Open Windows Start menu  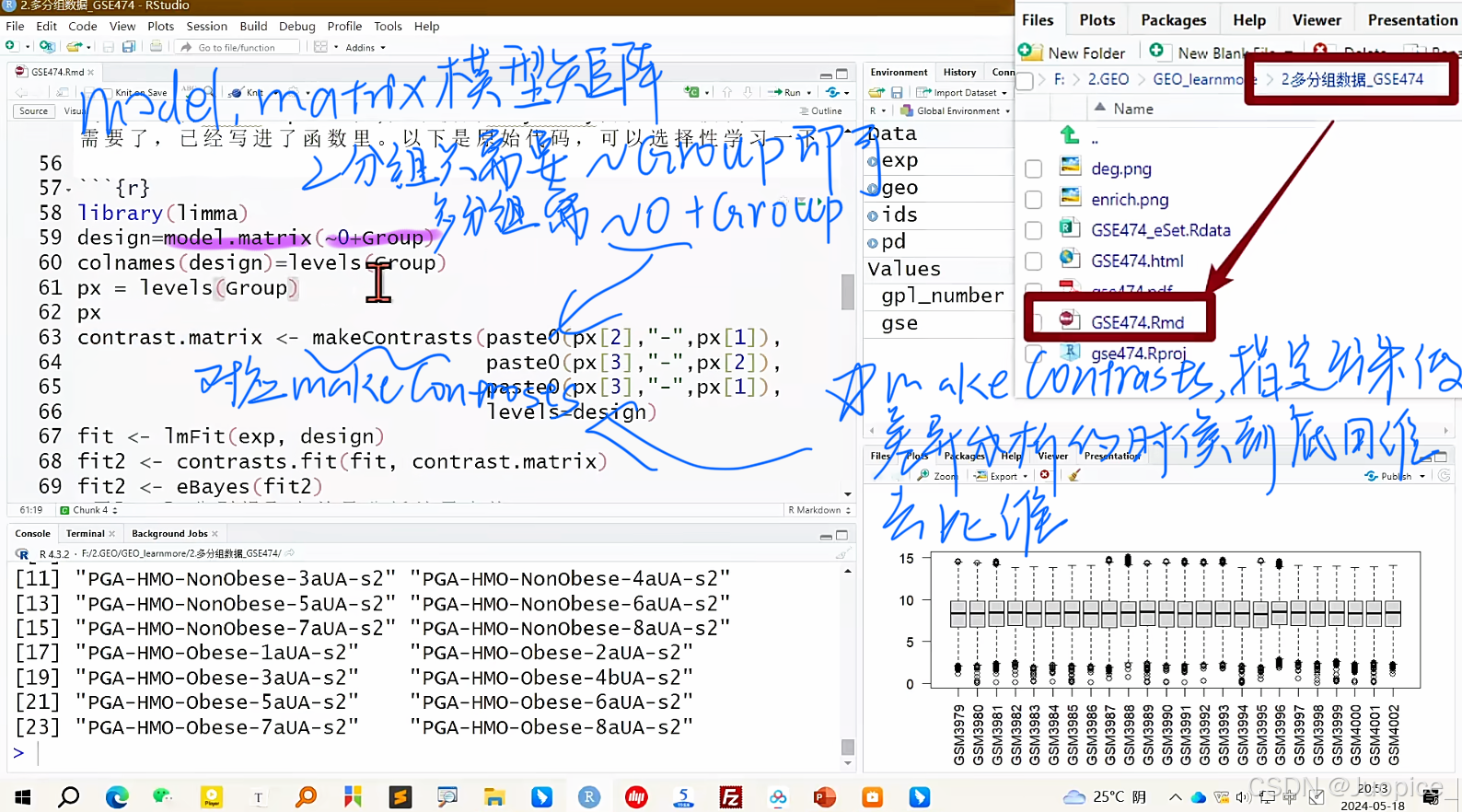tap(22, 796)
